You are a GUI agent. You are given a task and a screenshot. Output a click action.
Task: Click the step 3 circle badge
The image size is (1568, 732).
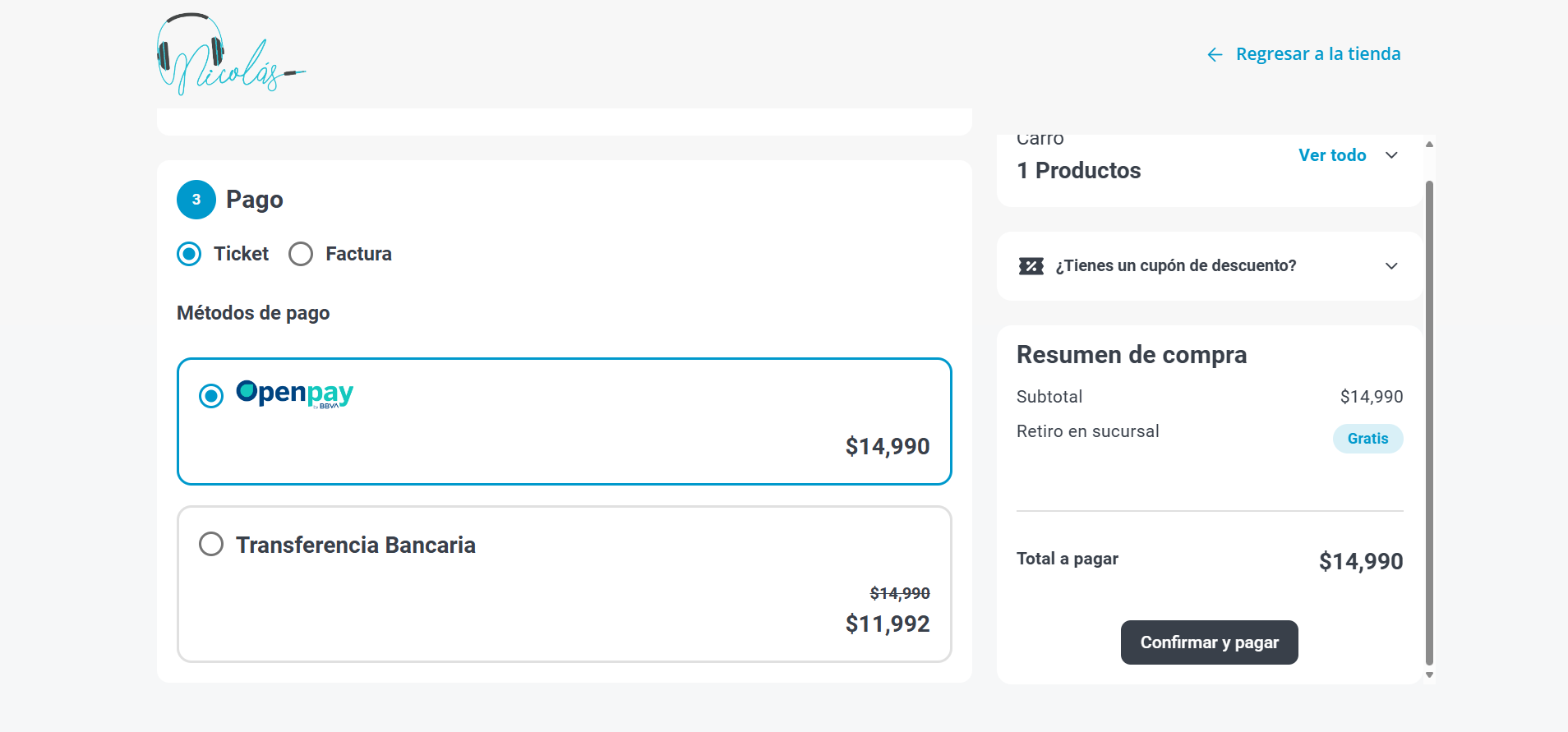point(196,200)
